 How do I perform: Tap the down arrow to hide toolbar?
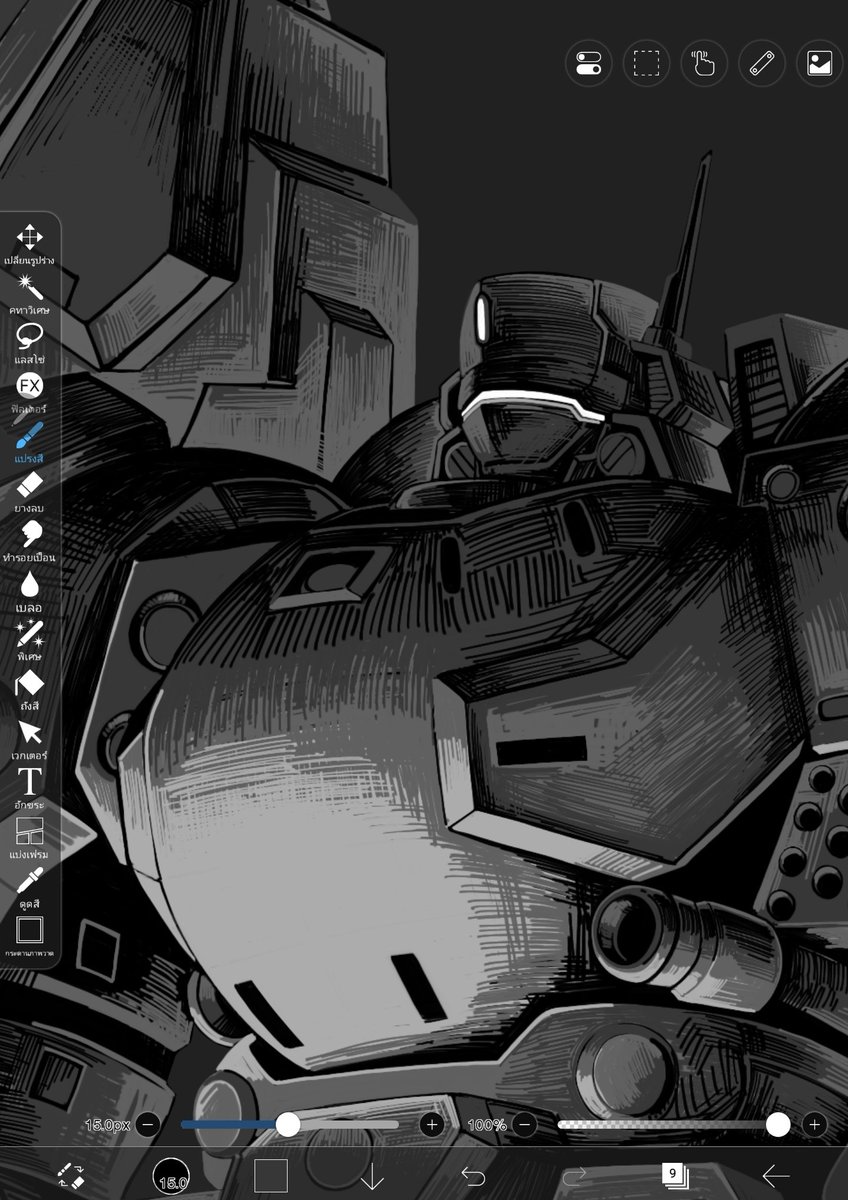[x=372, y=1176]
